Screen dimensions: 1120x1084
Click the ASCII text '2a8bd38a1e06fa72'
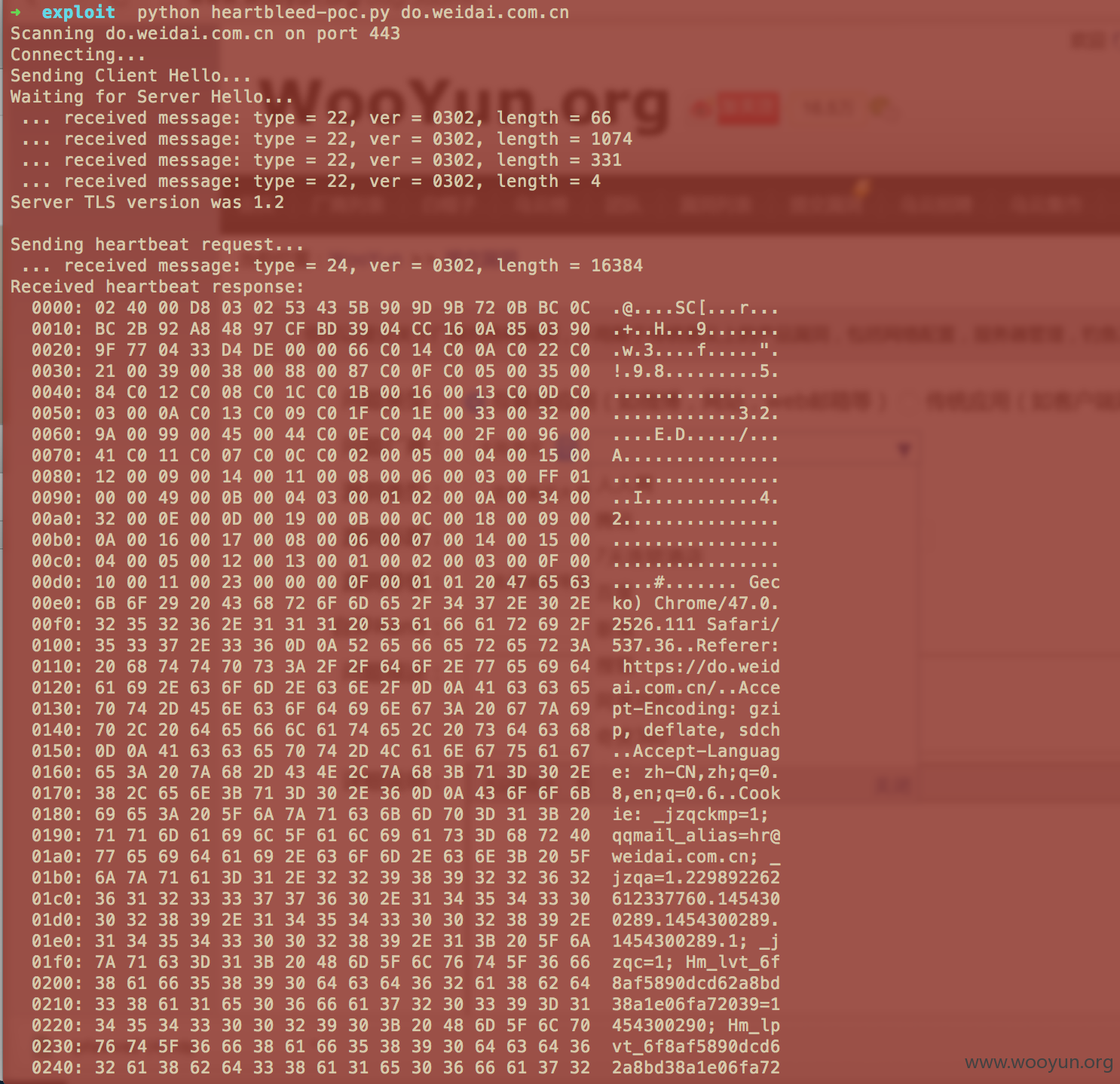696,1067
